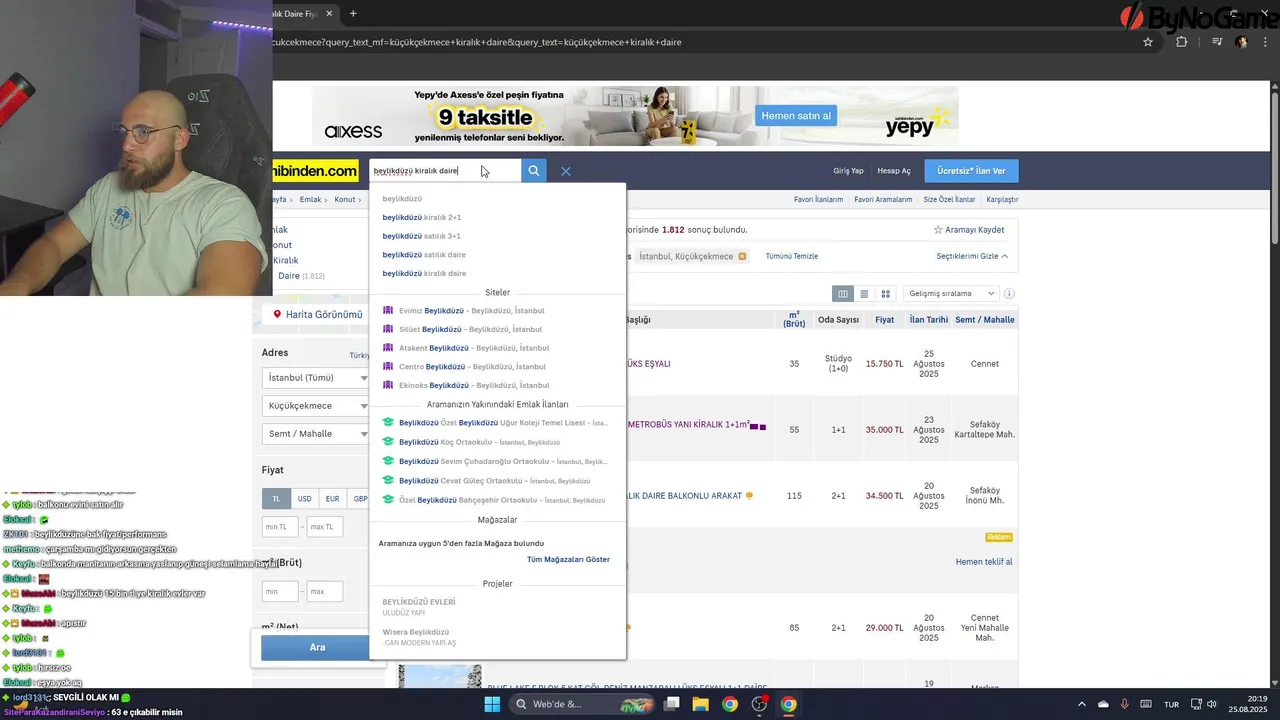The image size is (1280, 720).
Task: Open the Chrome profile avatar
Action: 1242,42
